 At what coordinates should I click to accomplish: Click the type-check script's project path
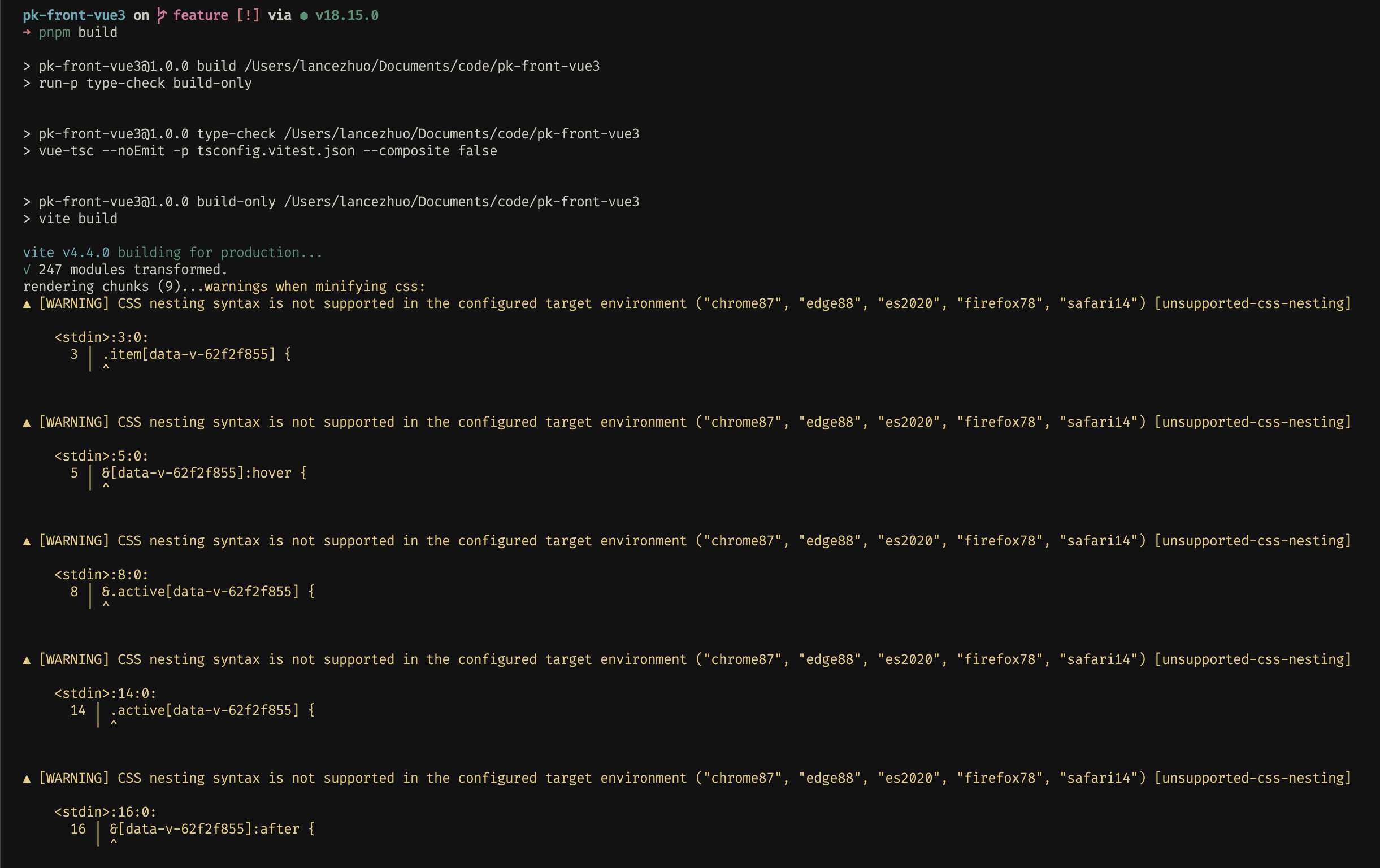(461, 134)
